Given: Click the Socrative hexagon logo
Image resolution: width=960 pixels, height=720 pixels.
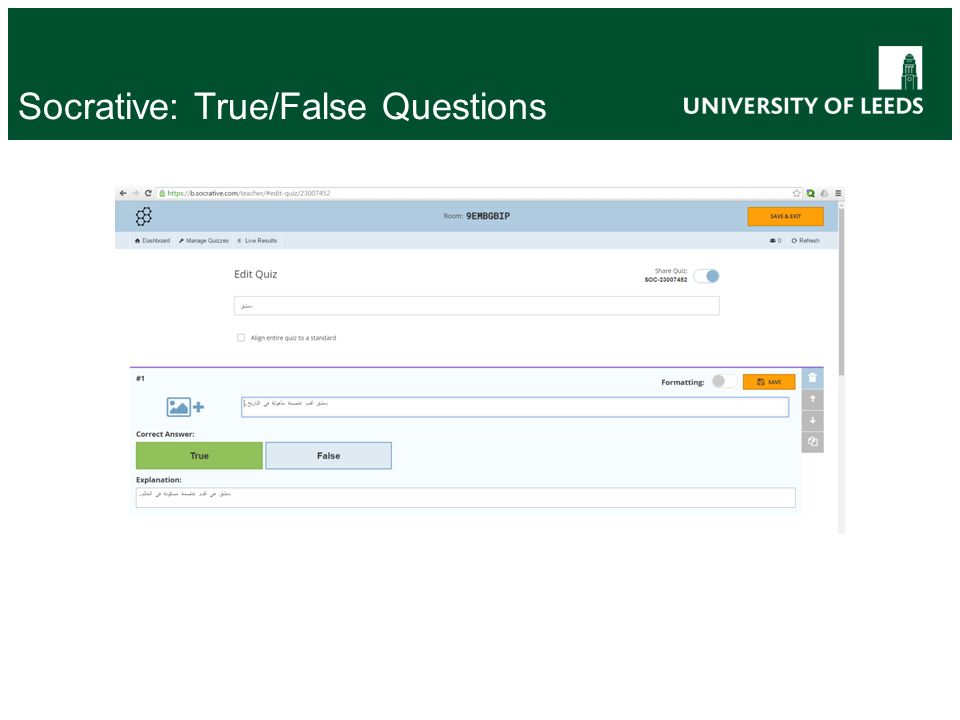Looking at the screenshot, I should pyautogui.click(x=144, y=216).
